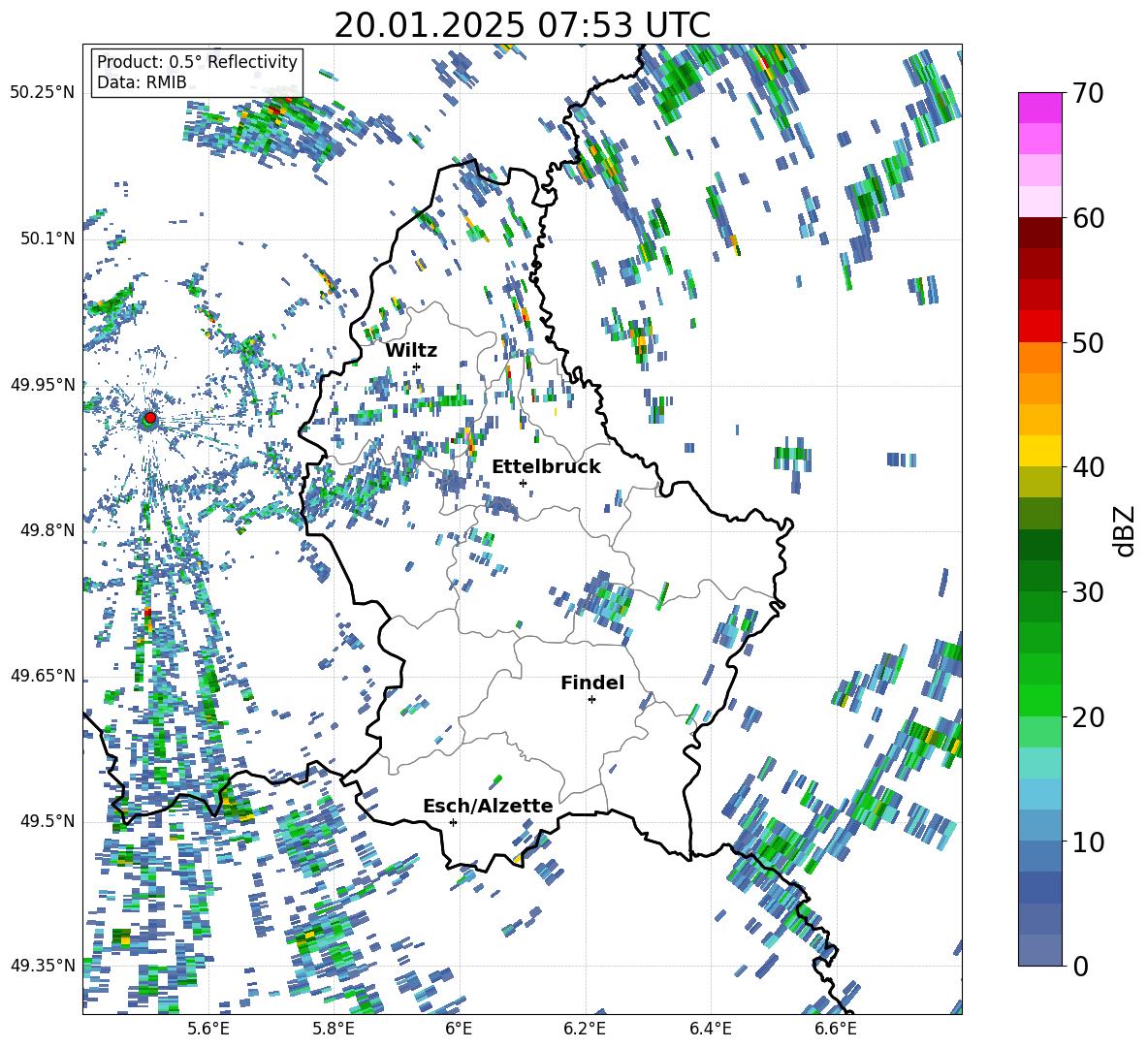Click the 70 colorbar tick label
This screenshot has width=1148, height=1048.
[1088, 93]
